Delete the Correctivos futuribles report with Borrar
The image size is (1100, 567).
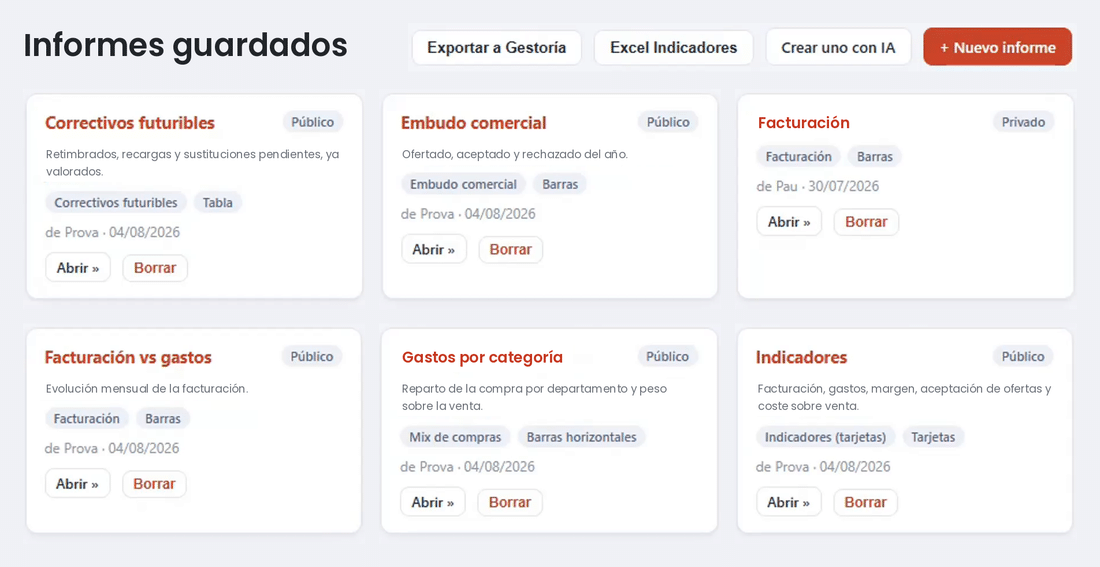click(x=155, y=268)
